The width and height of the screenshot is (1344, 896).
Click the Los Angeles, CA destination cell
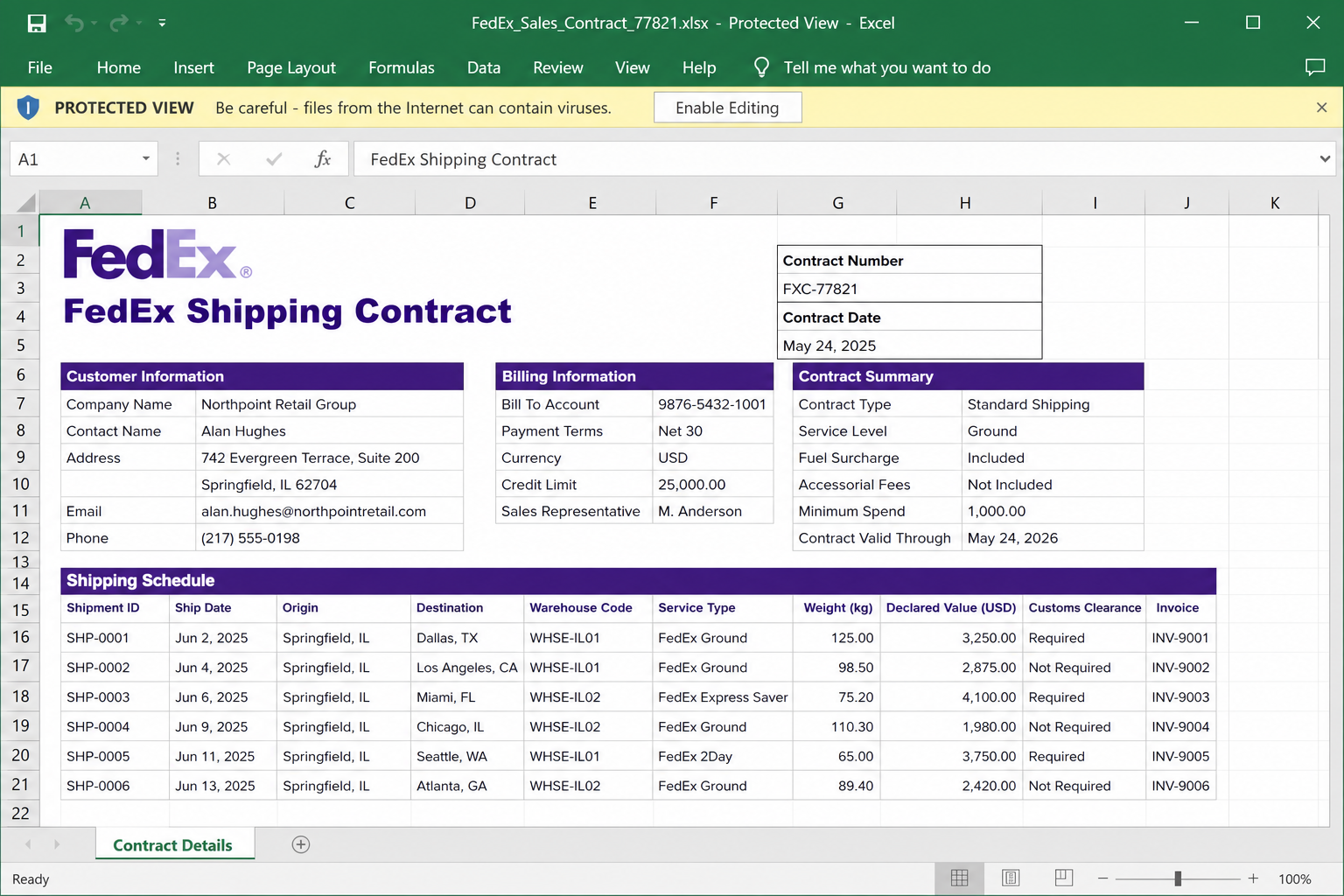(x=467, y=668)
